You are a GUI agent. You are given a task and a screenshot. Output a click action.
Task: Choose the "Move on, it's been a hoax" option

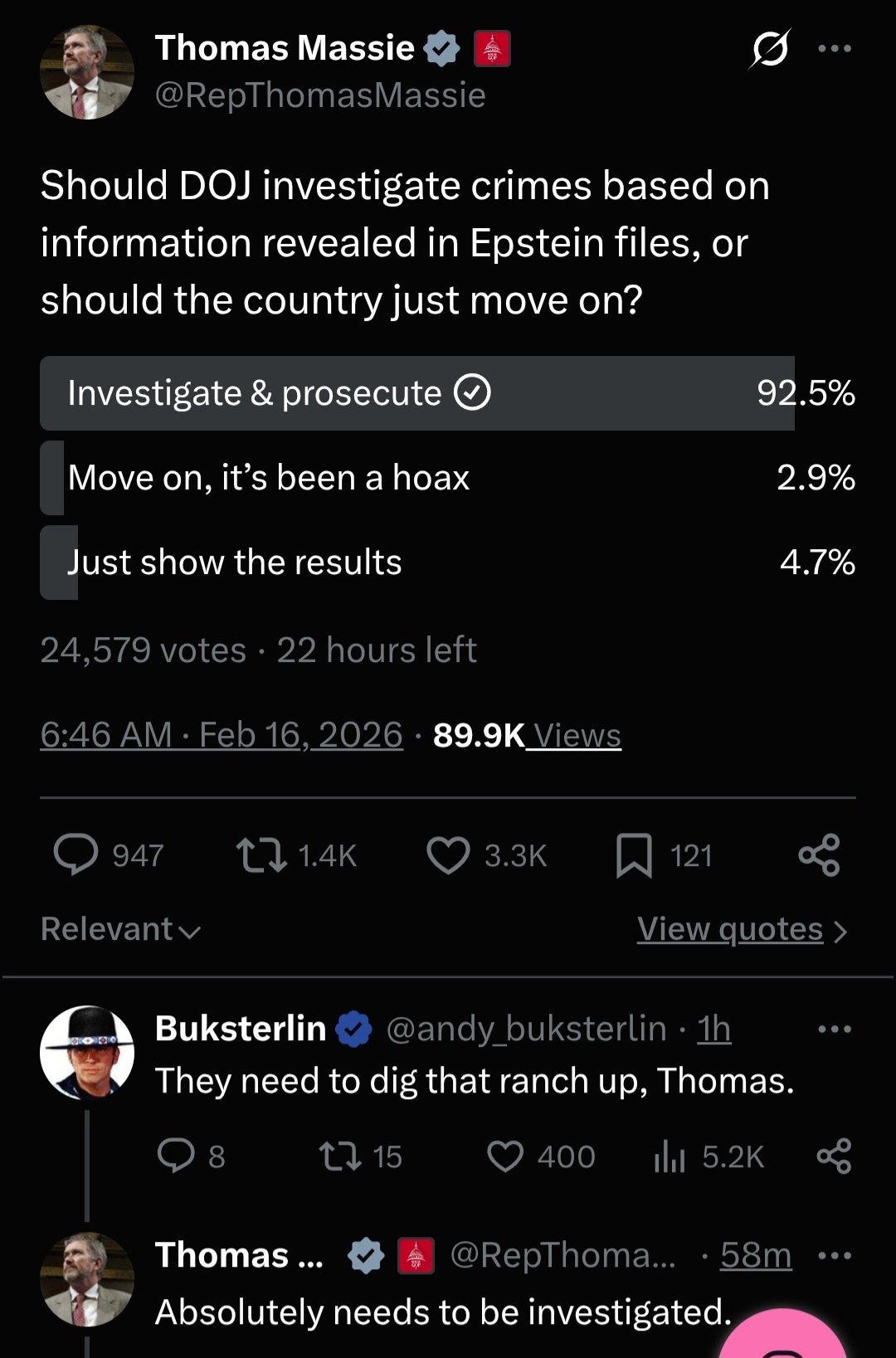pos(416,478)
